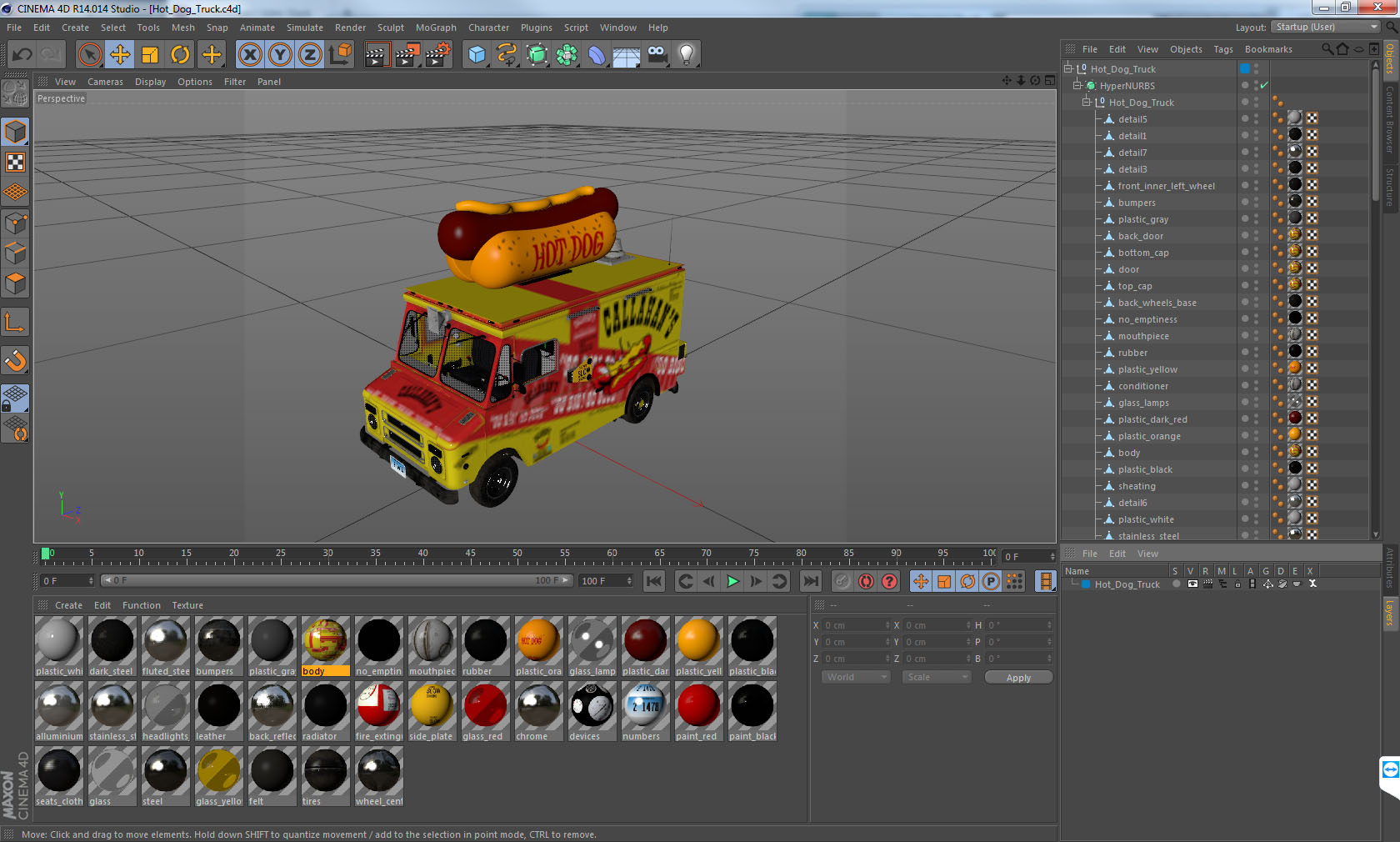
Task: Add a light object
Action: 687,55
